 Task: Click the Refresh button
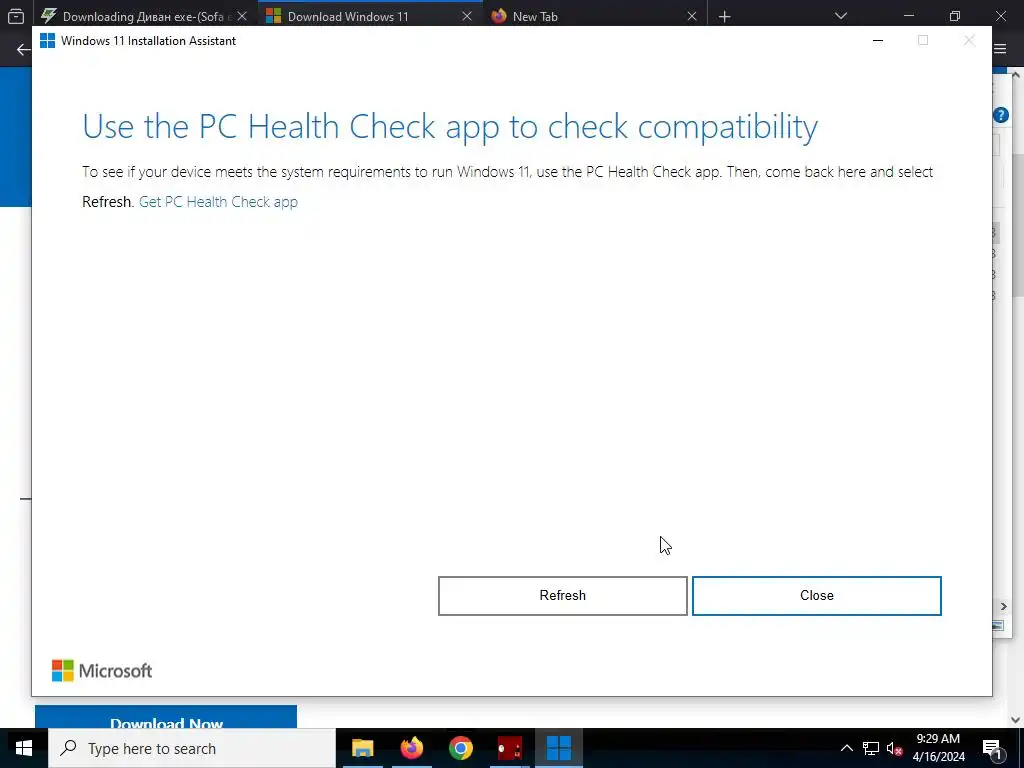(x=562, y=596)
